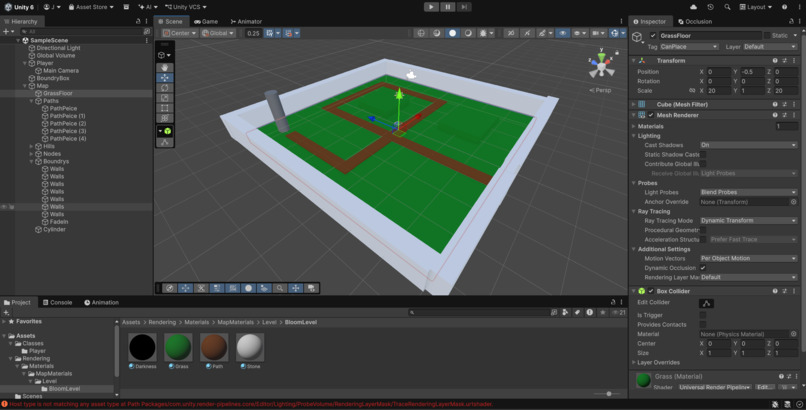The height and width of the screenshot is (410, 806).
Task: Open the Tag dropdown showing CanPlace
Action: pos(689,47)
